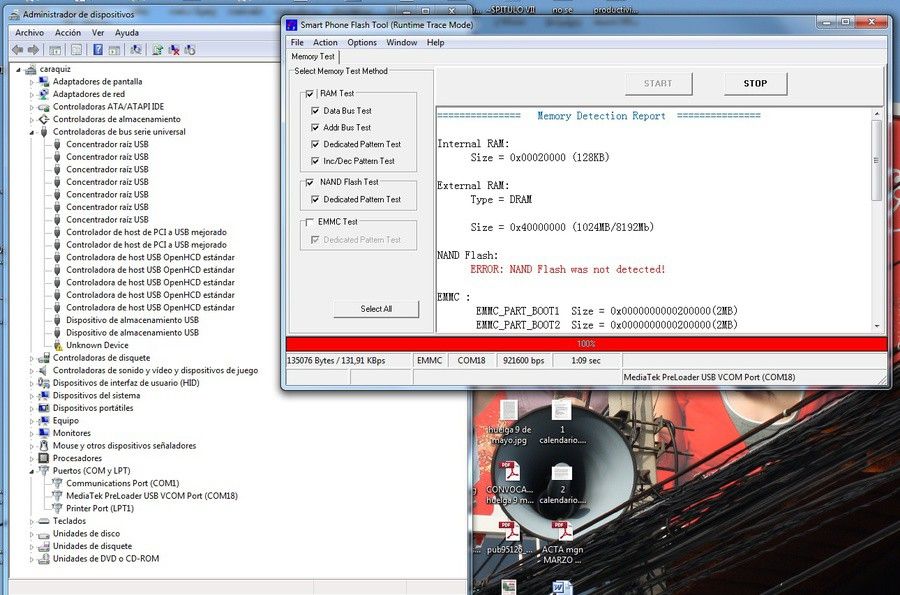Click report scrollbar down arrow
The height and width of the screenshot is (595, 900).
coord(876,326)
